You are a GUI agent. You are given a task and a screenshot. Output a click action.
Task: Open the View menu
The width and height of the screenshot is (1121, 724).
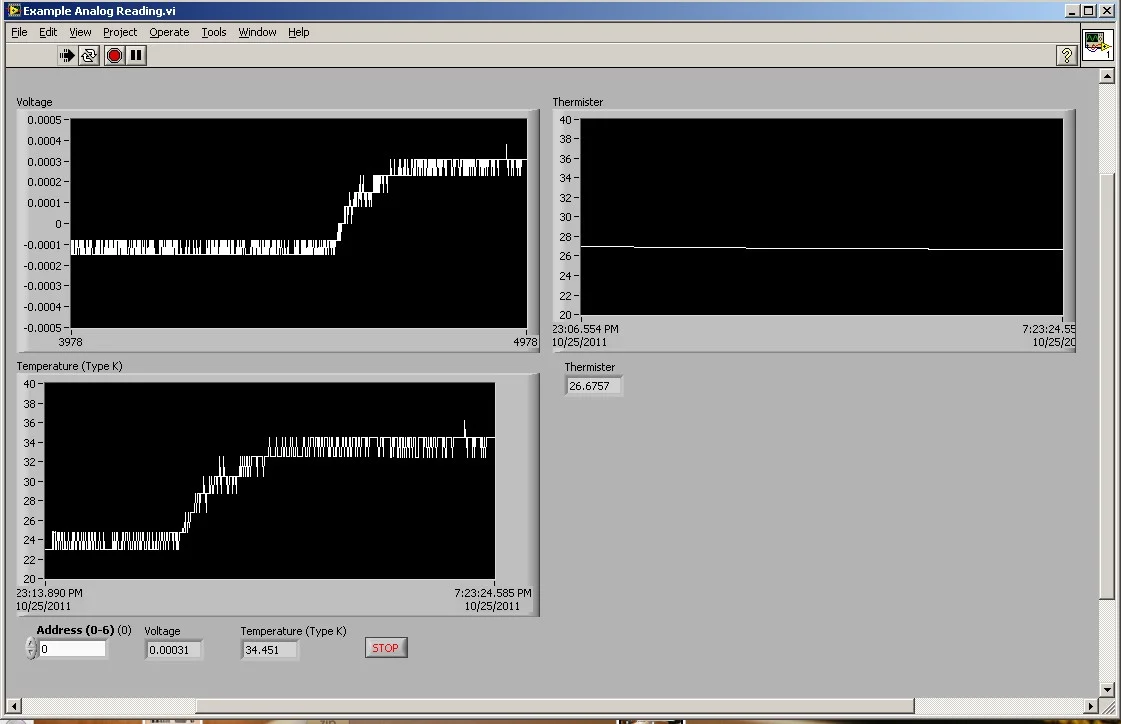tap(80, 32)
